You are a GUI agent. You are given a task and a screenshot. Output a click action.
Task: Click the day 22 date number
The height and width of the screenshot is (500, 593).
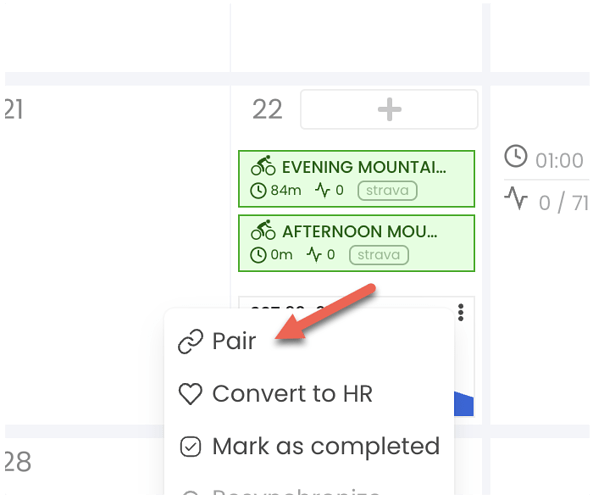(267, 110)
